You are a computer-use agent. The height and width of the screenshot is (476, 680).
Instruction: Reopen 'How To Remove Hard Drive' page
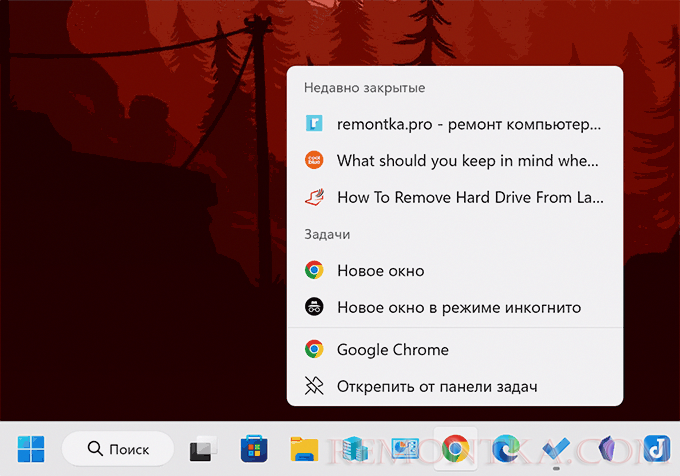455,198
